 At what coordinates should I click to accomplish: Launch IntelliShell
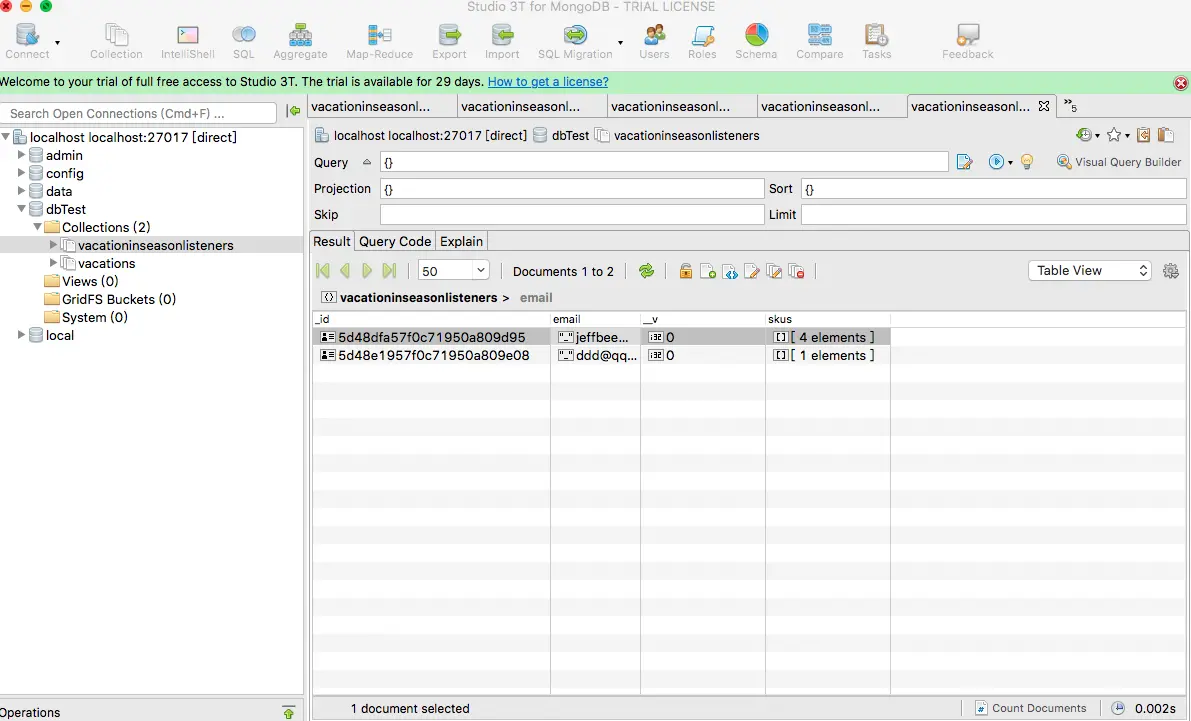(188, 41)
